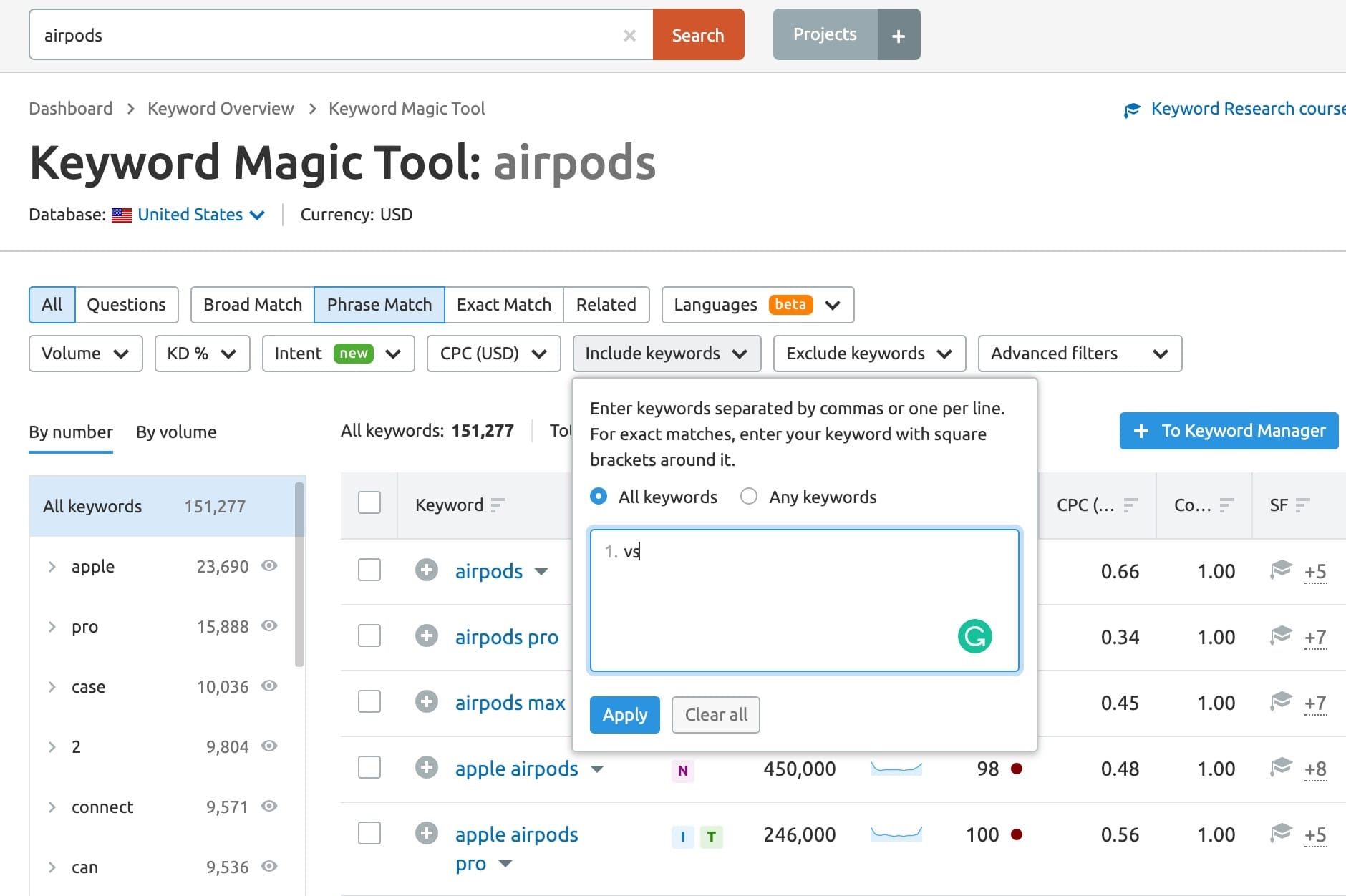This screenshot has height=896, width=1346.
Task: Open the Dashboard breadcrumb link
Action: (71, 109)
